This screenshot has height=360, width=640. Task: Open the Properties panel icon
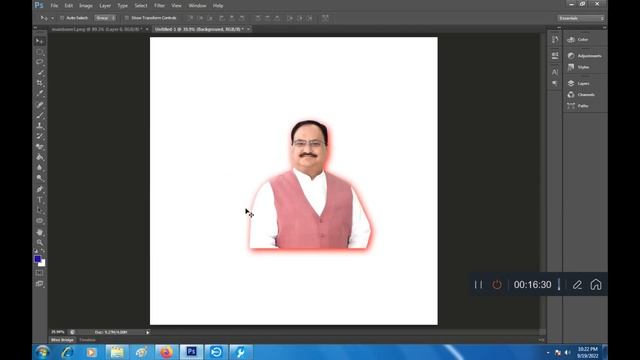click(555, 56)
